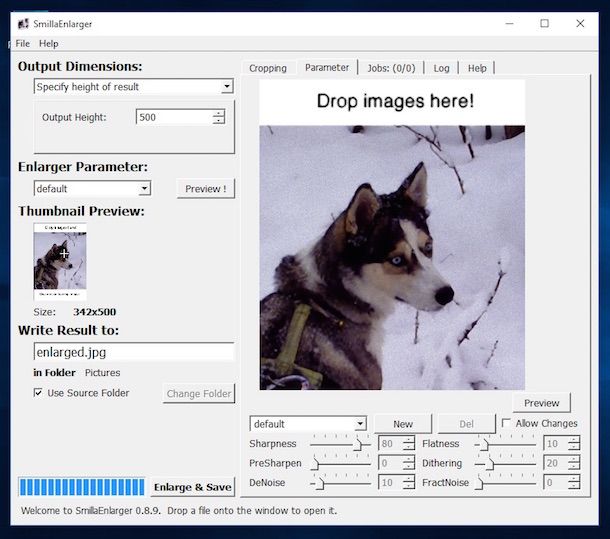Switch to the Jobs: (0/0) tab
The width and height of the screenshot is (610, 539).
pyautogui.click(x=389, y=68)
